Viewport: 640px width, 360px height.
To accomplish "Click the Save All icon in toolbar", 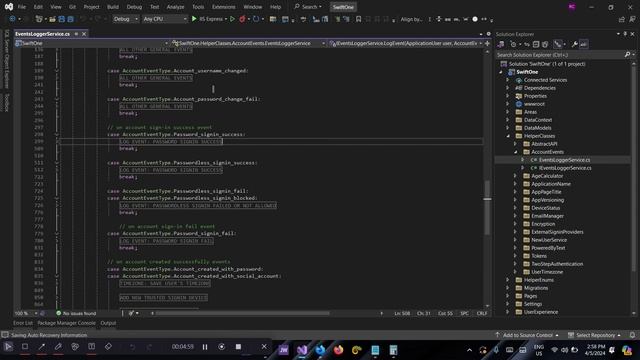I will coord(70,19).
